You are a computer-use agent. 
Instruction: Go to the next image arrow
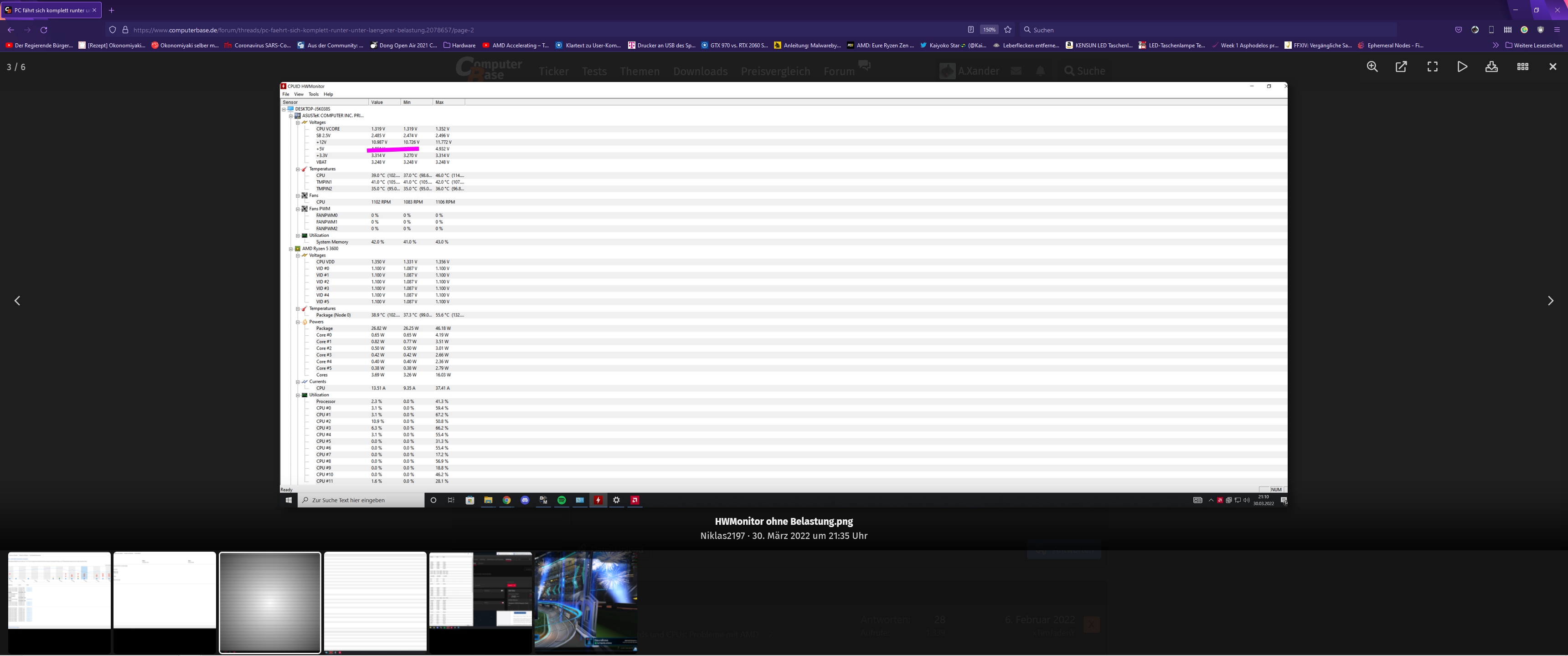click(x=1550, y=301)
